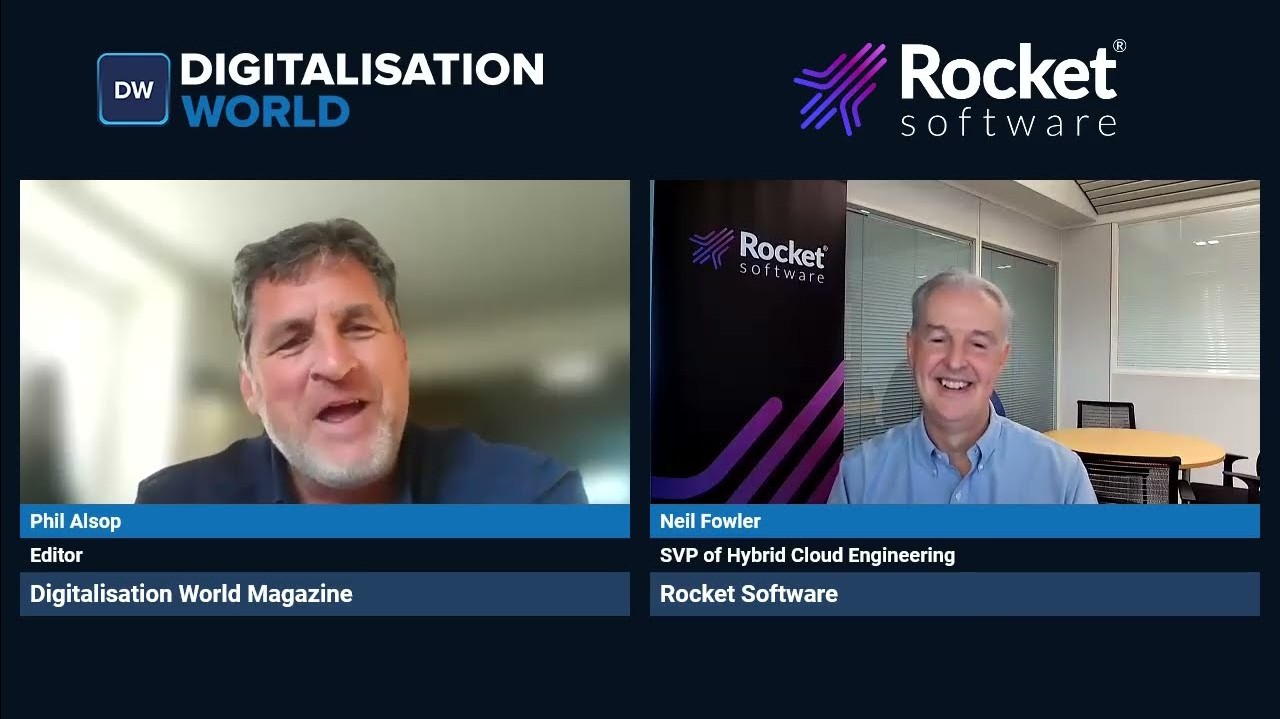The height and width of the screenshot is (719, 1280).
Task: Click the 'Rocket Software' company caption bar
Action: point(955,594)
